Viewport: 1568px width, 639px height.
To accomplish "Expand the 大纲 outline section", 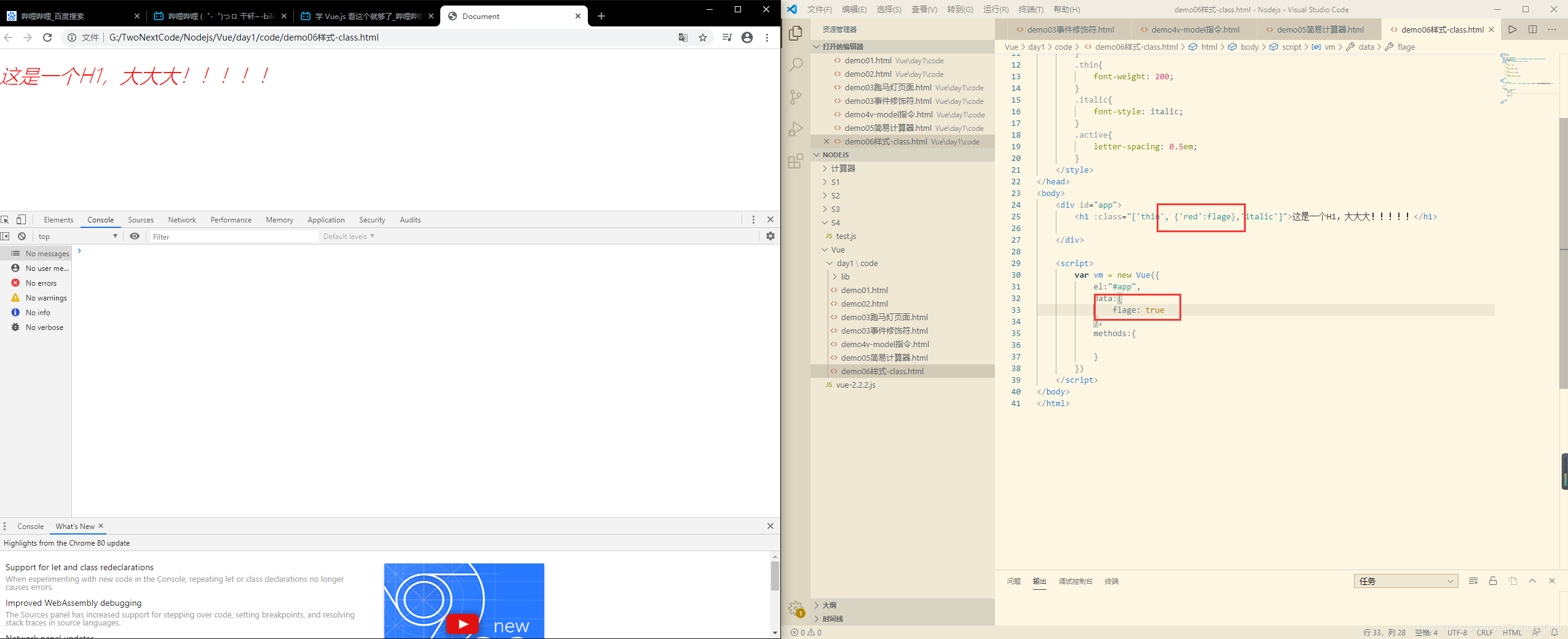I will (903, 605).
